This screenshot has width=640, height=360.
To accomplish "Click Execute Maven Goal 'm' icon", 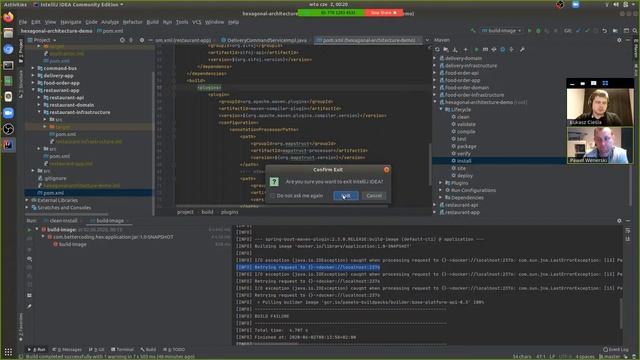I will click(485, 49).
